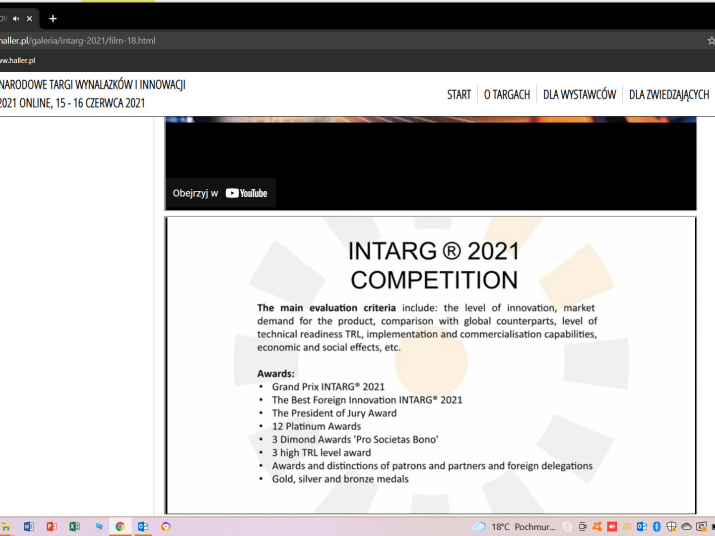Open Excel from the taskbar
The image size is (715, 536).
coord(74,526)
